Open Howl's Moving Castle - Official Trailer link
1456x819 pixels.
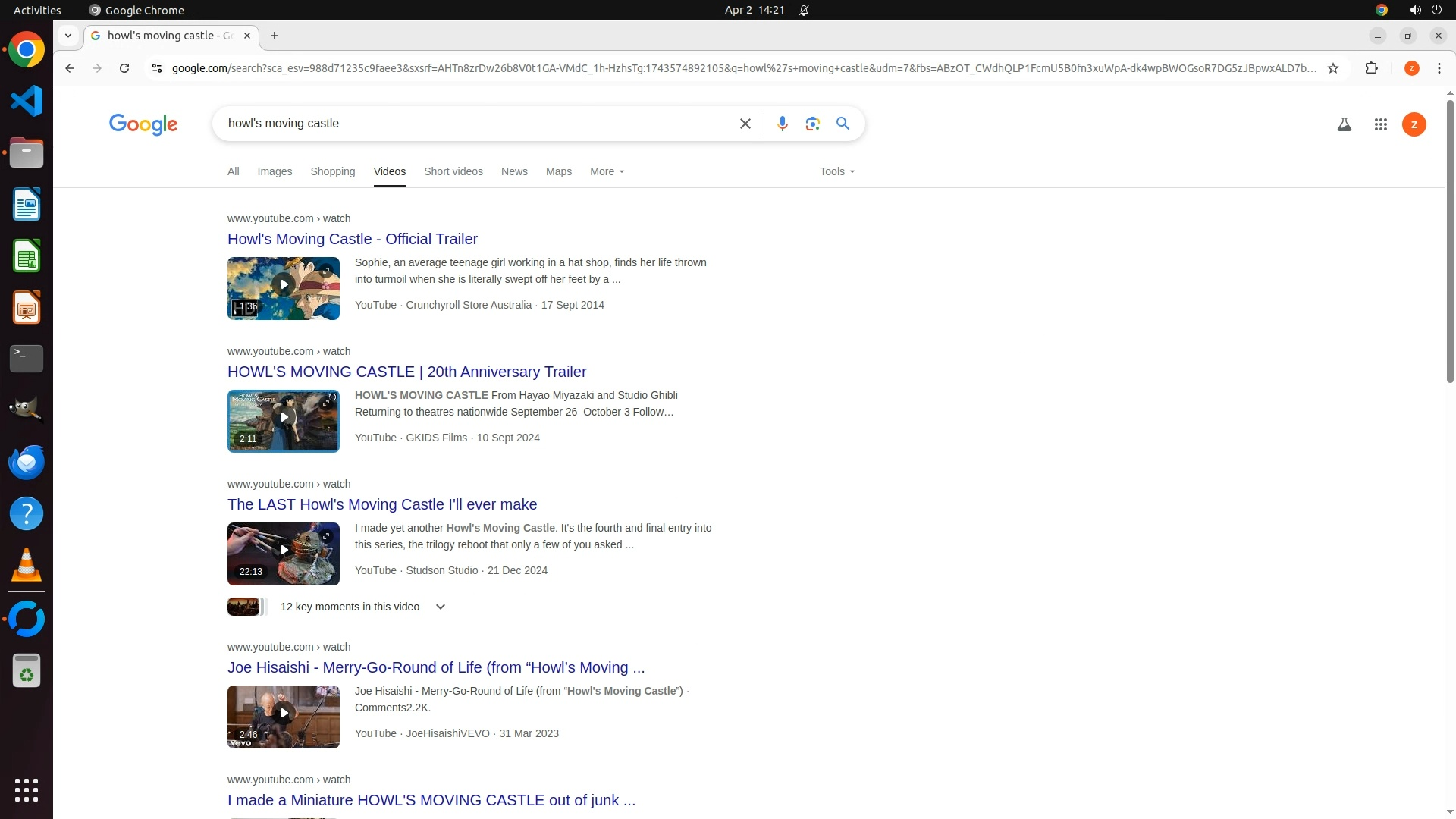click(x=352, y=239)
